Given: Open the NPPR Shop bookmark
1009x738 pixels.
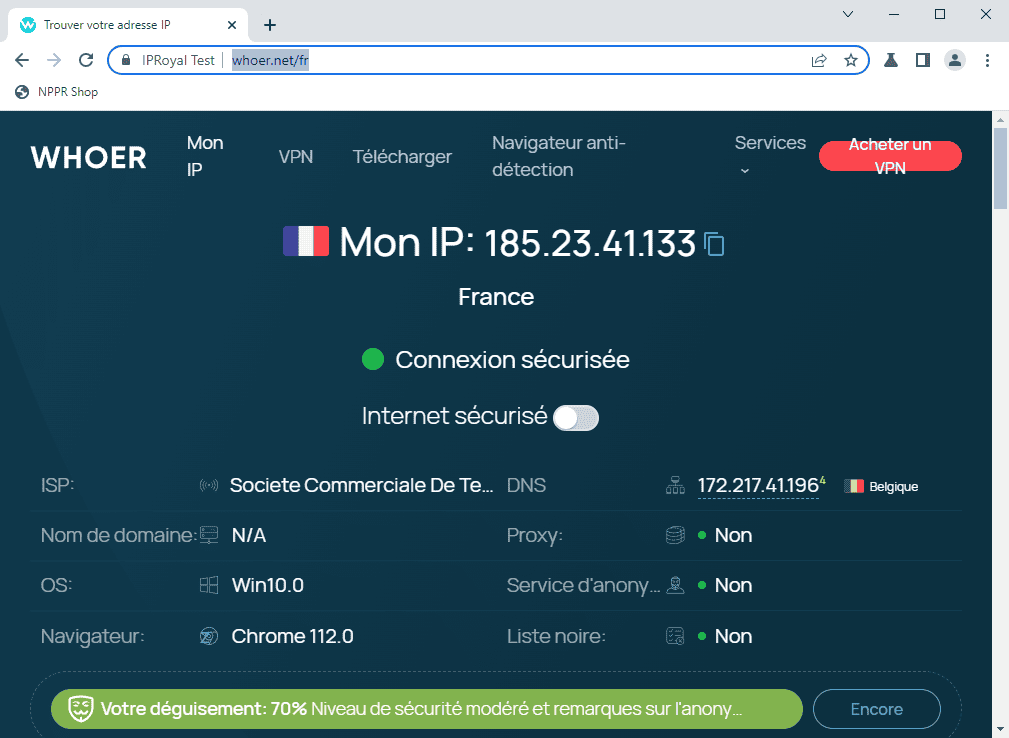Looking at the screenshot, I should [57, 92].
